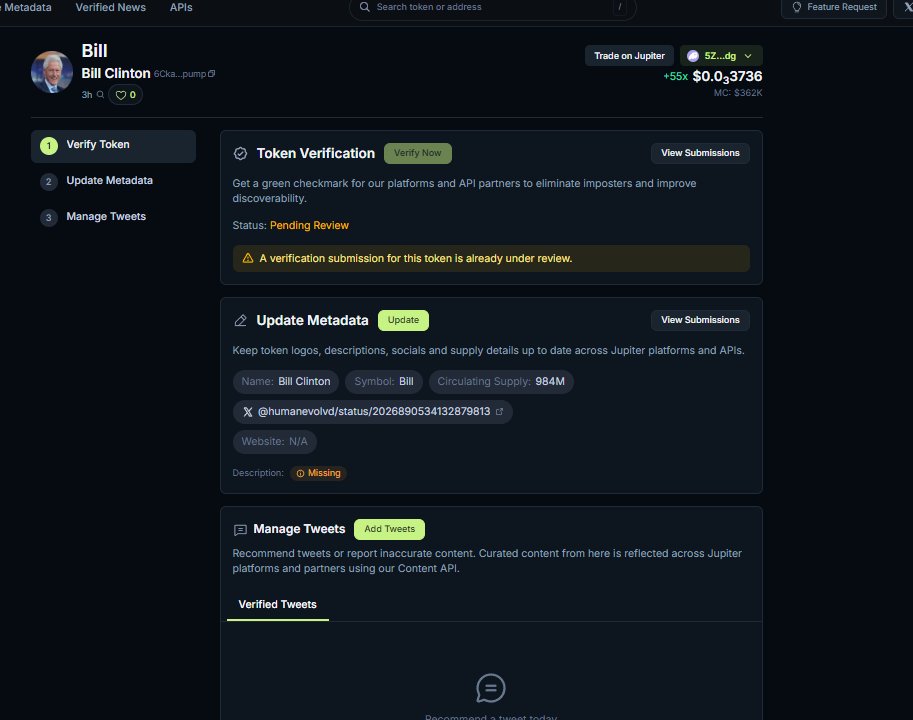Click the +55x gain indicator

[675, 76]
